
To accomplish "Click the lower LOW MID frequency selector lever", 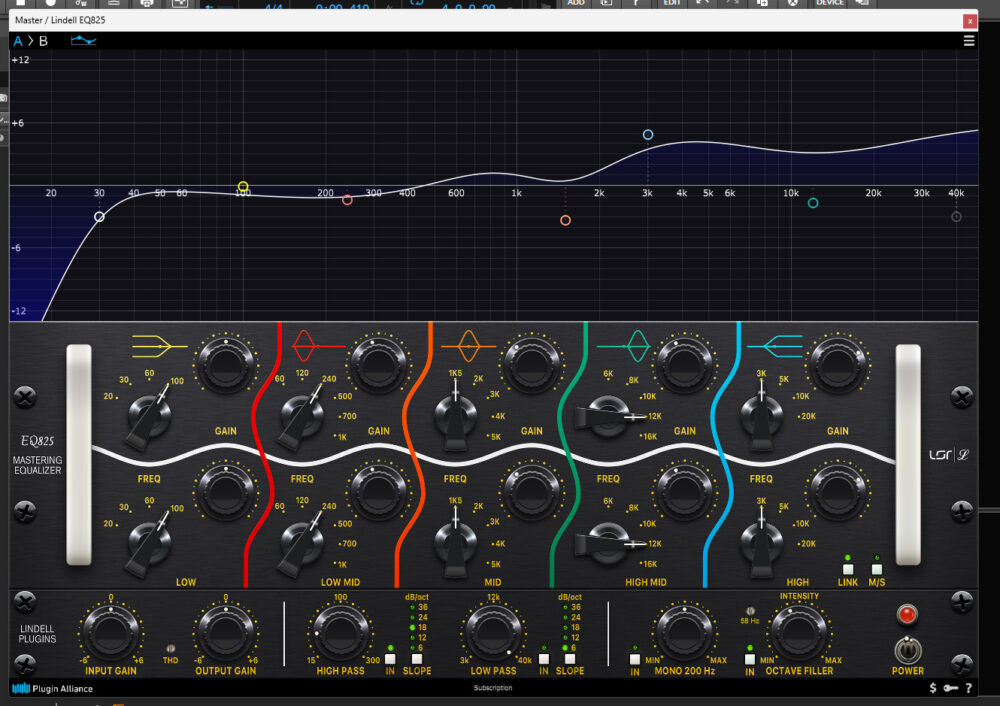I will pos(302,543).
